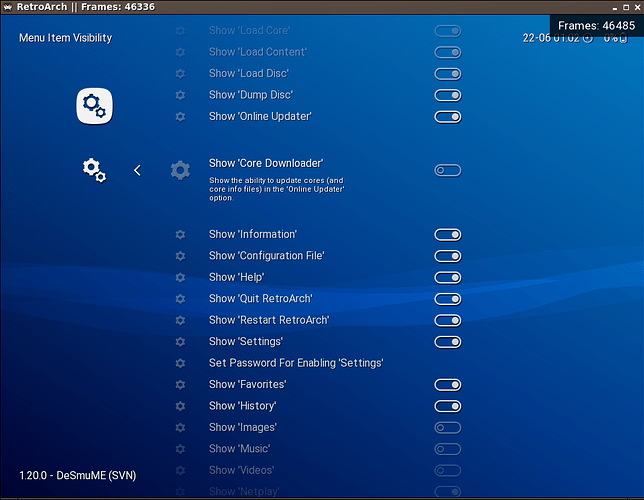Click the gear icon beside Show 'Favorites'

pyautogui.click(x=180, y=385)
